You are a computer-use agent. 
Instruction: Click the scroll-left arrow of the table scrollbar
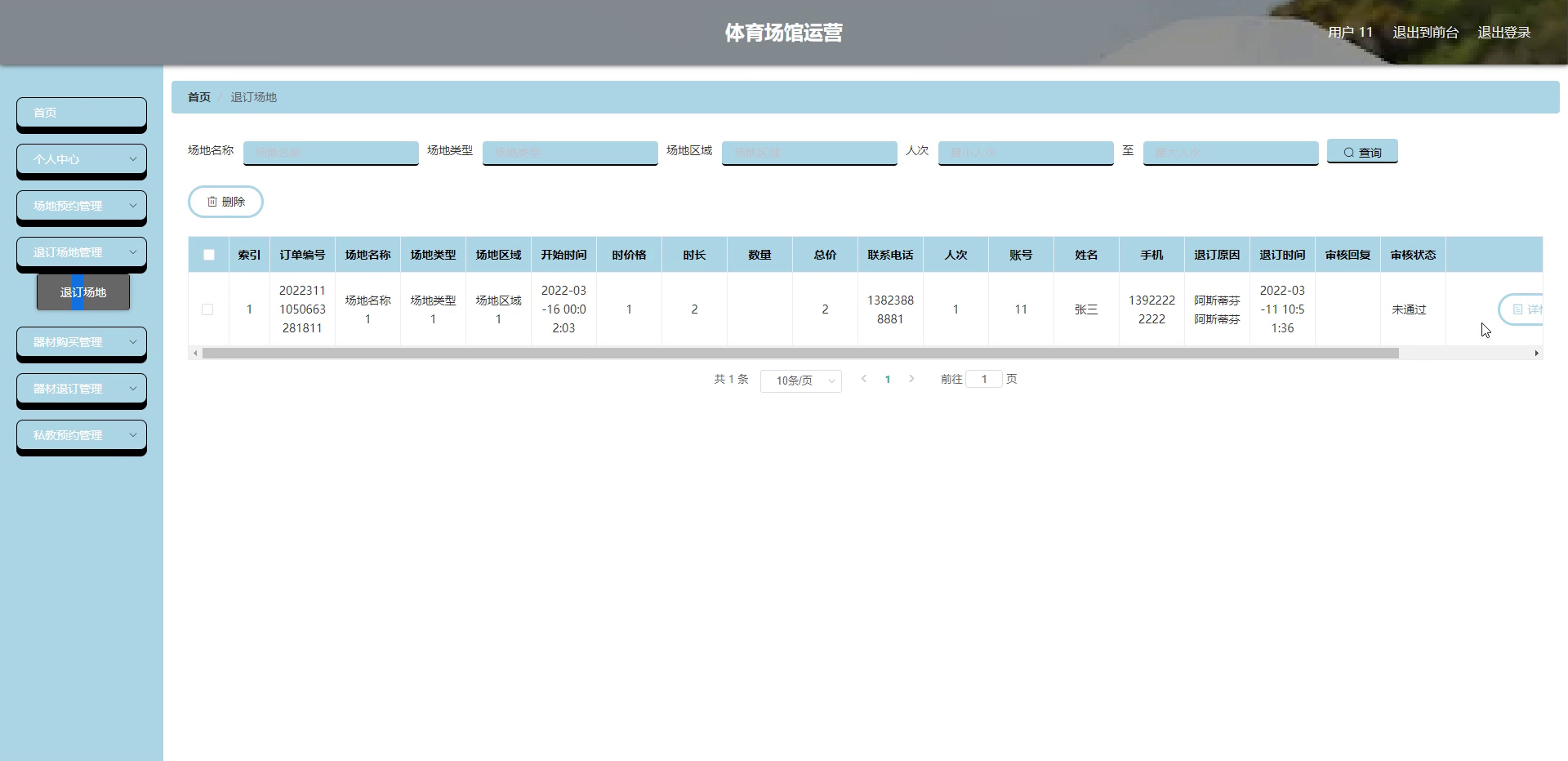[194, 354]
